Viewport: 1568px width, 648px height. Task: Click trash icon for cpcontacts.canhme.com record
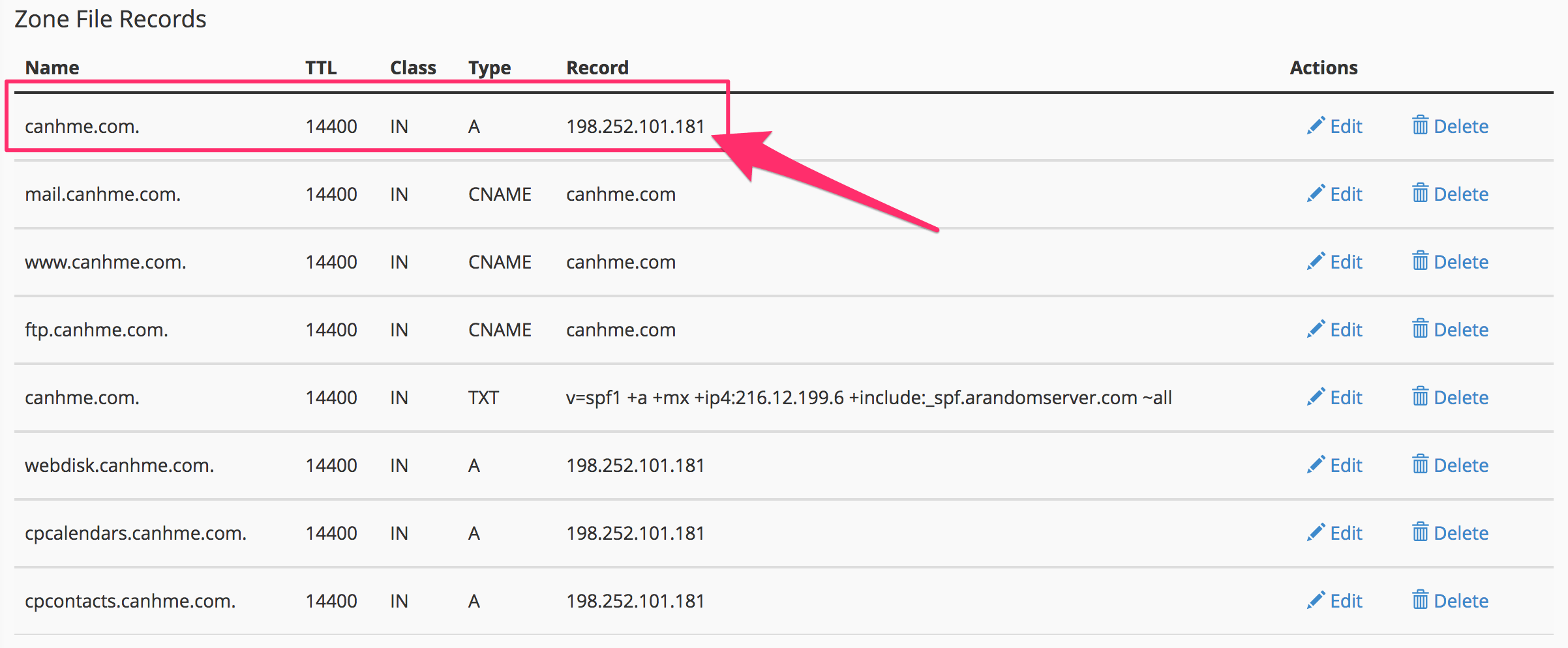coord(1420,600)
